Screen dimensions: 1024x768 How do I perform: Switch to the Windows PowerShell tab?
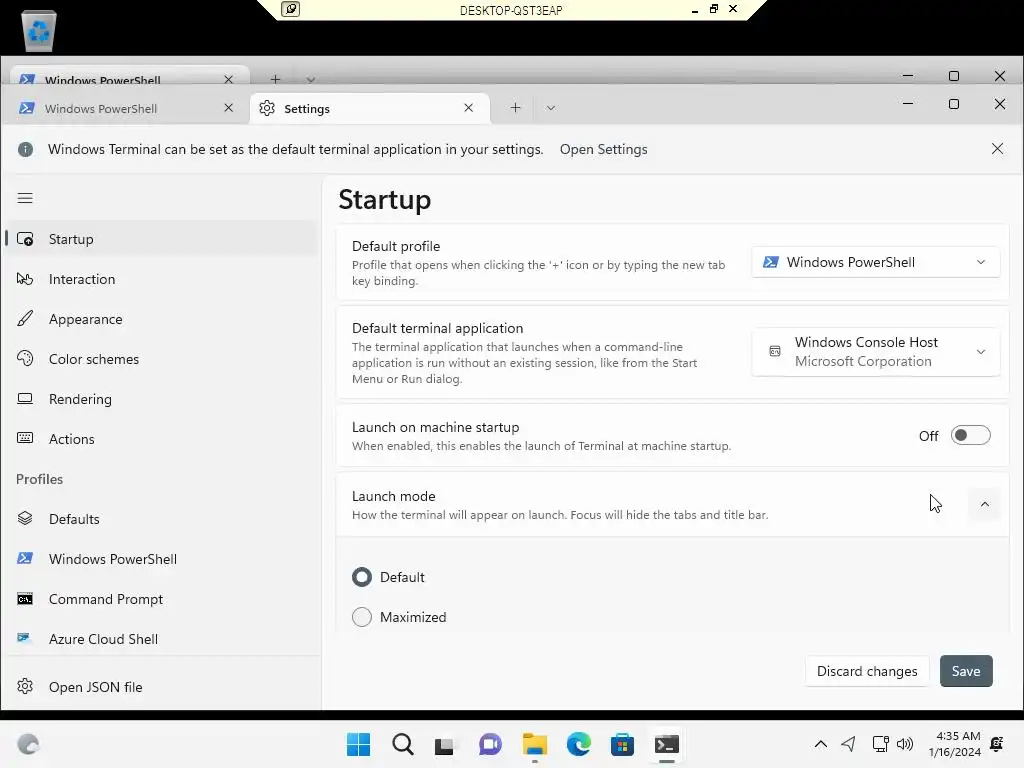click(126, 108)
